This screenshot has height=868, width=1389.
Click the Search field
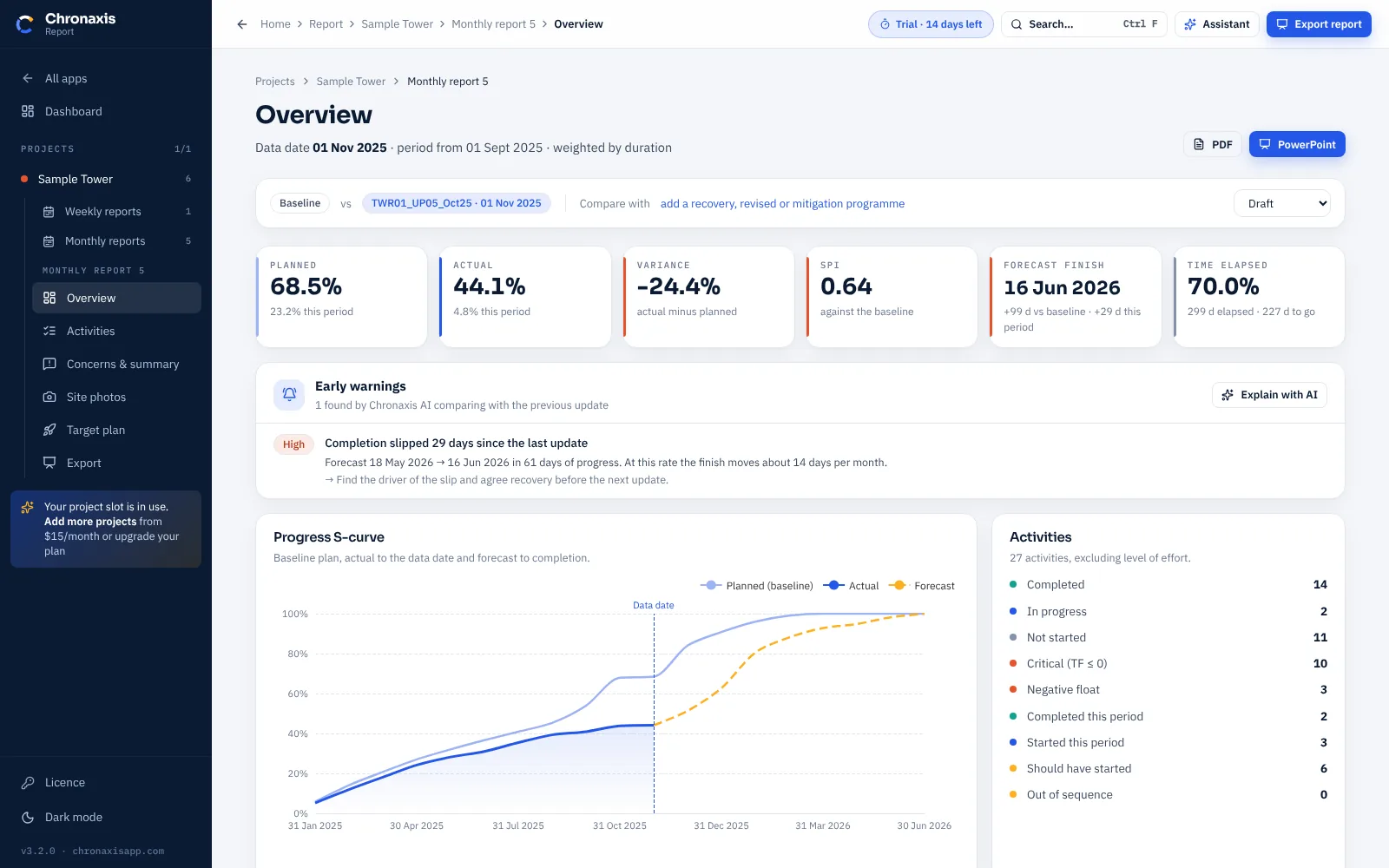tap(1083, 24)
